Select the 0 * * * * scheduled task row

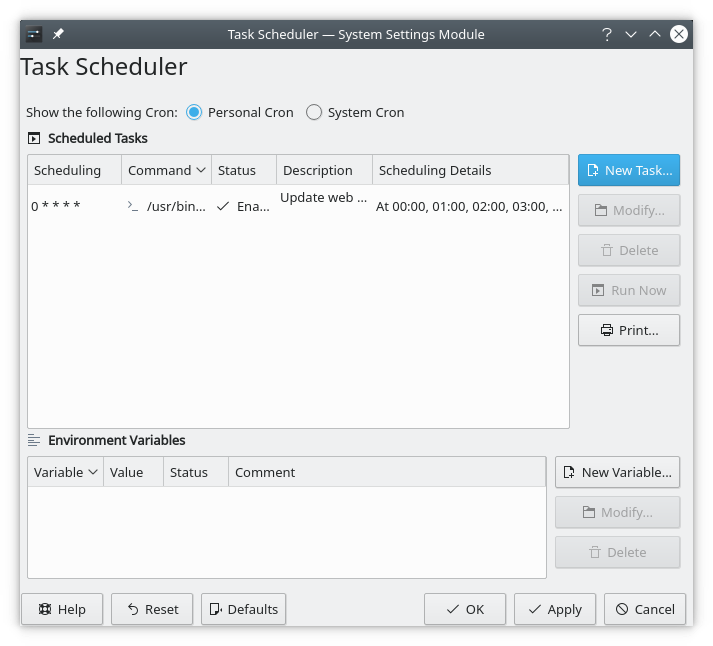[56, 206]
